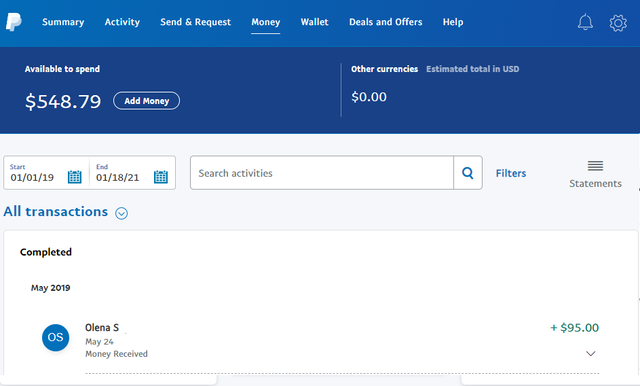Image resolution: width=640 pixels, height=386 pixels.
Task: Open the Summary tab
Action: coord(63,22)
